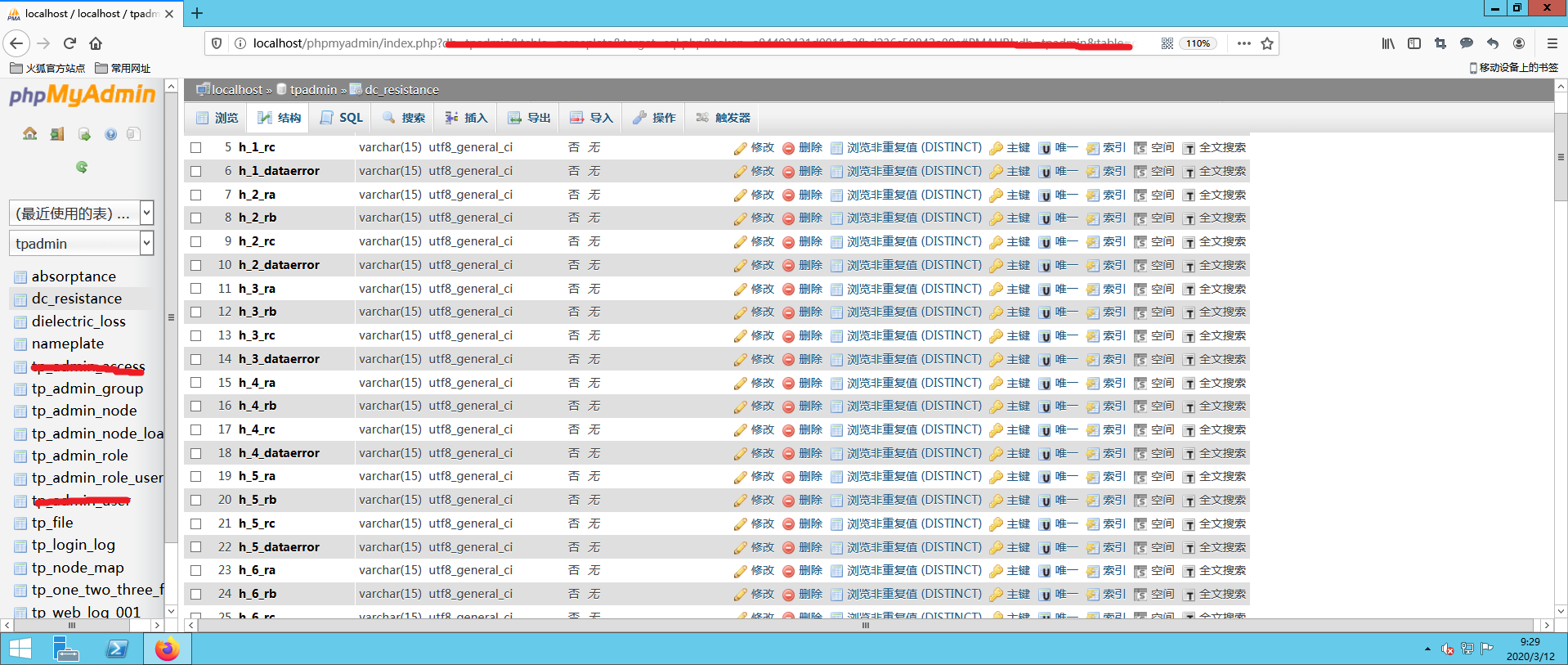1568x665 pixels.
Task: Click horizontal scrollbar of main table
Action: (865, 625)
